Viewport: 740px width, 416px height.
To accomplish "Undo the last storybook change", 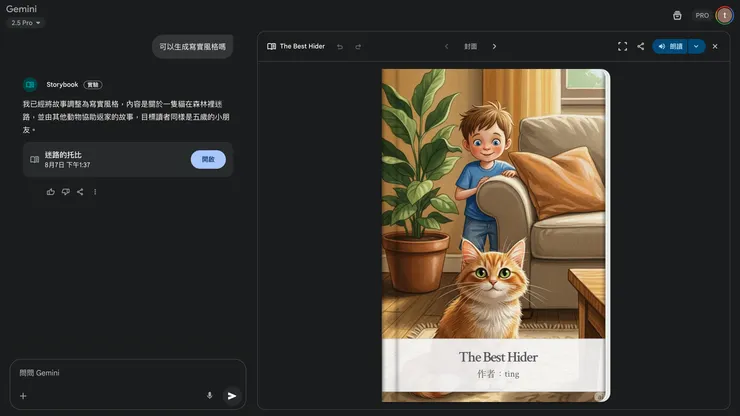I will (340, 46).
